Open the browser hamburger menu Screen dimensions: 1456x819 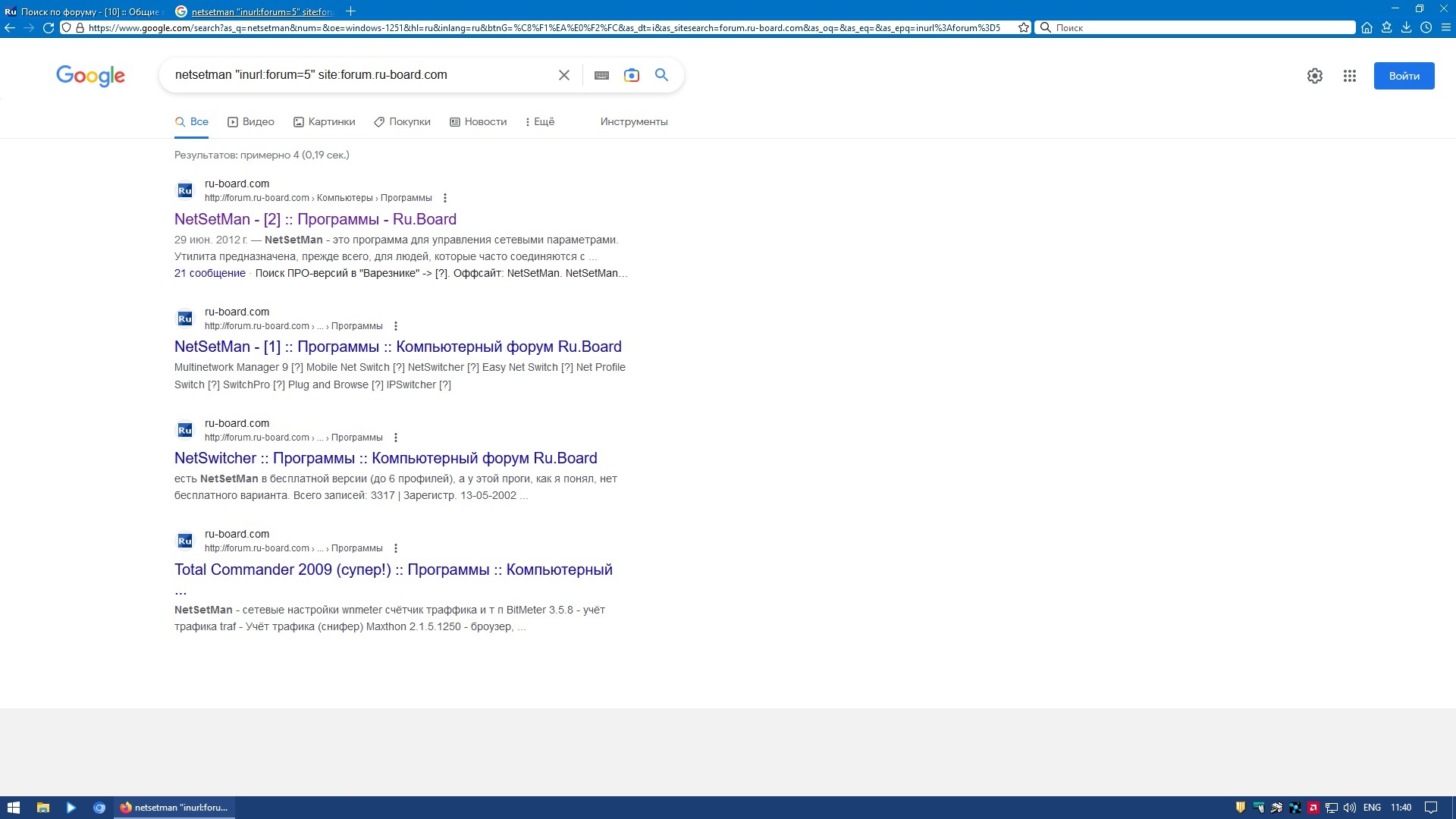(1445, 27)
